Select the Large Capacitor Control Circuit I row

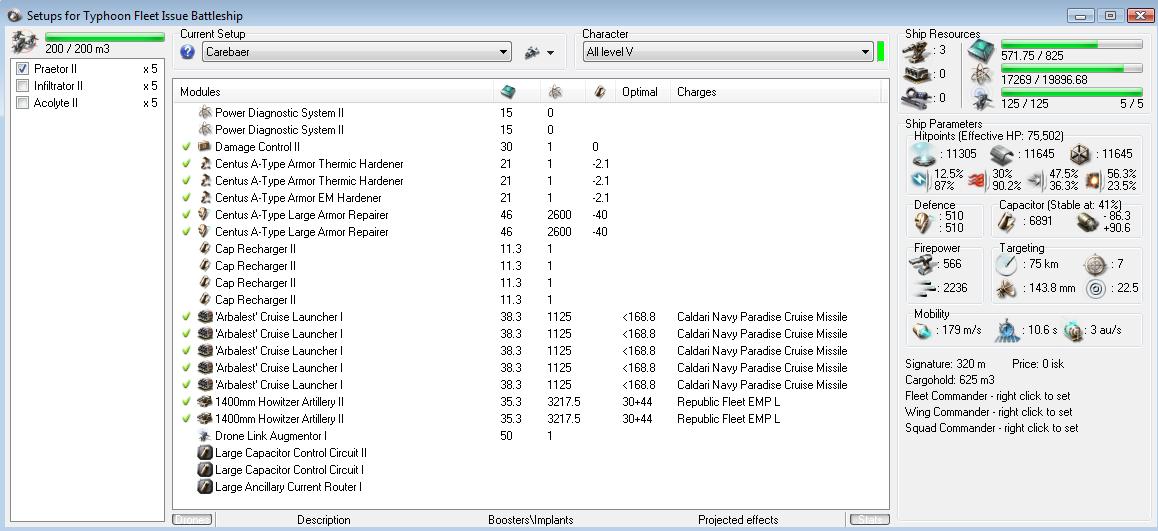(x=530, y=470)
